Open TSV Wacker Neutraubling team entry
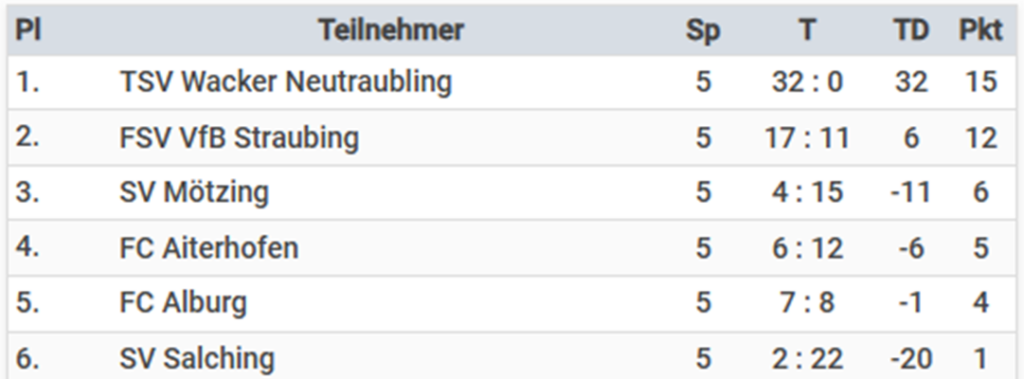 pos(285,83)
